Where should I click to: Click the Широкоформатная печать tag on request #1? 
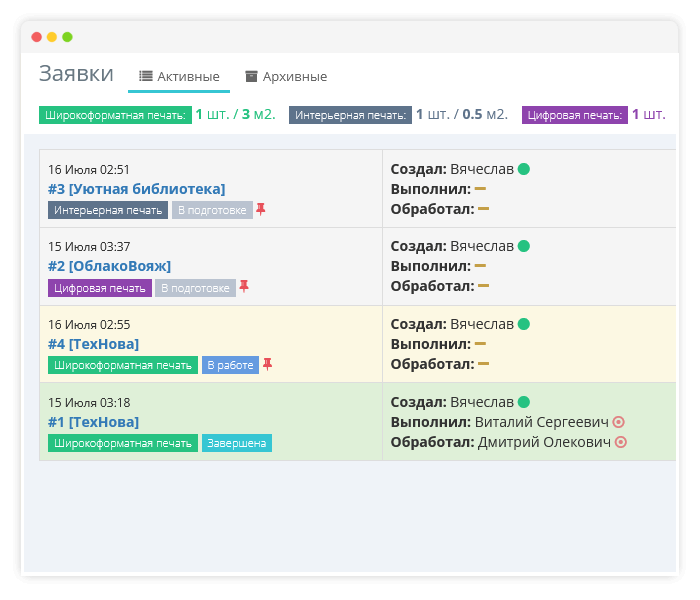click(x=123, y=443)
